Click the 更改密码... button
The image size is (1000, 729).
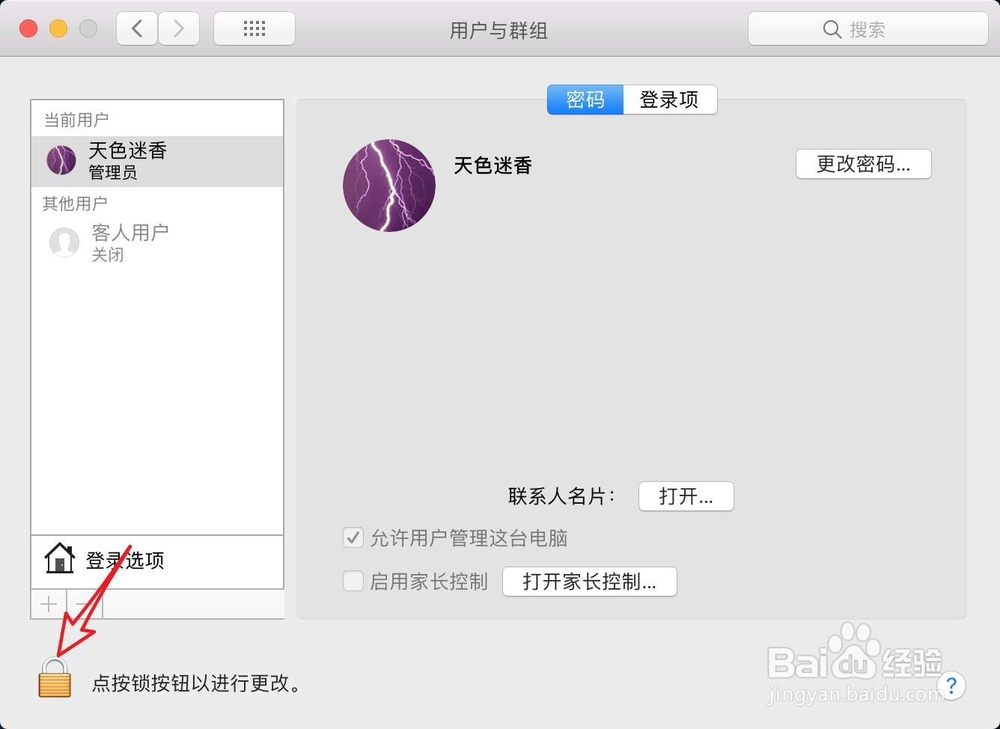(864, 165)
